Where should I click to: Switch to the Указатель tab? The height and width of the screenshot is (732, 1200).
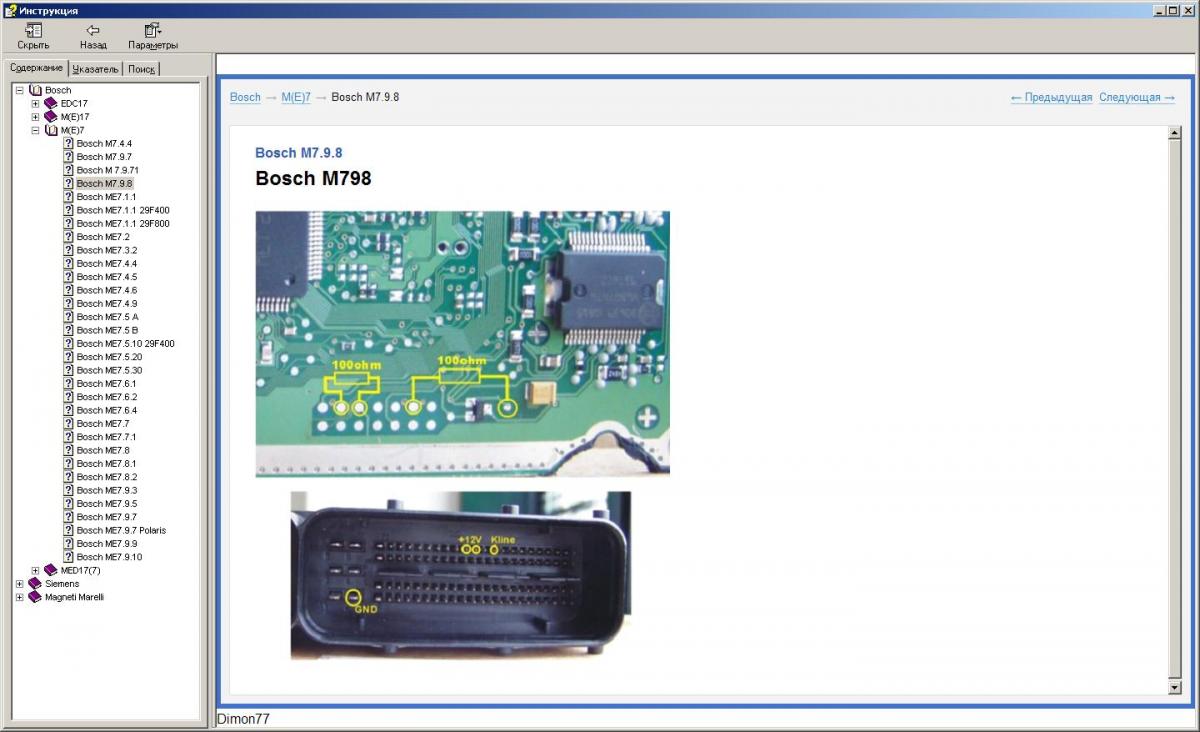(x=96, y=69)
